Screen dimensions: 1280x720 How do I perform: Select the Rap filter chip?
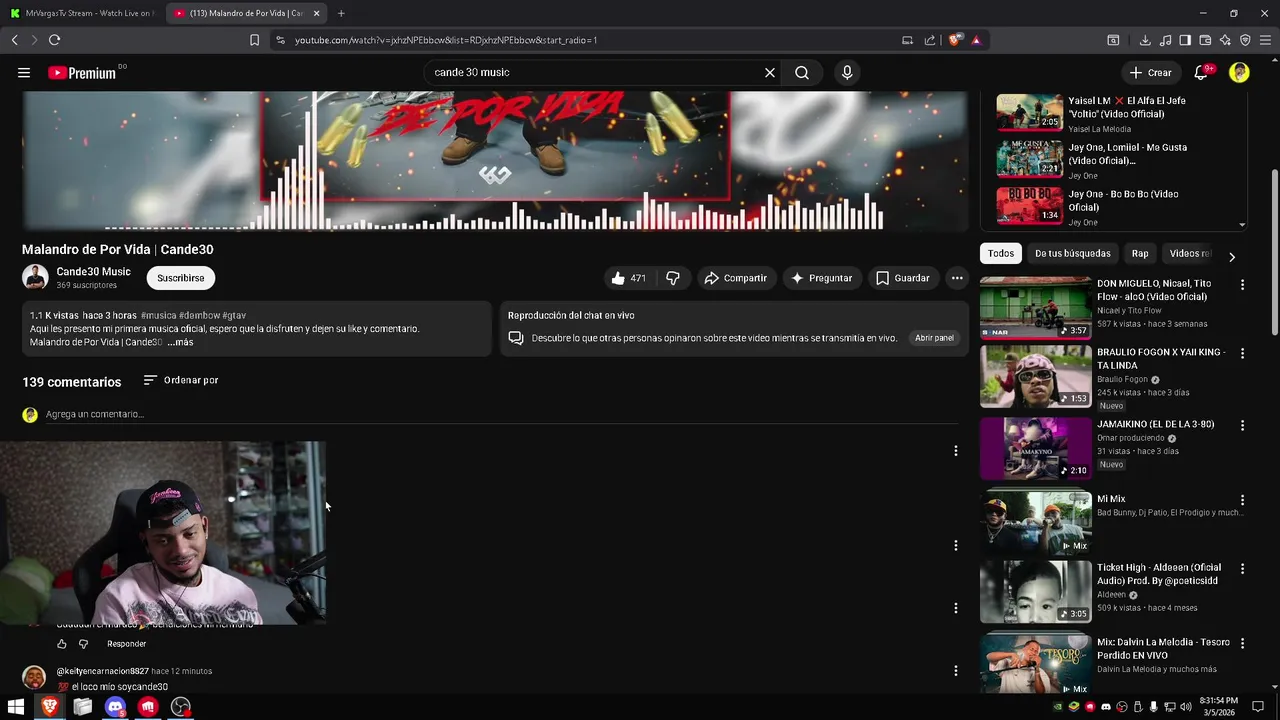point(1140,254)
